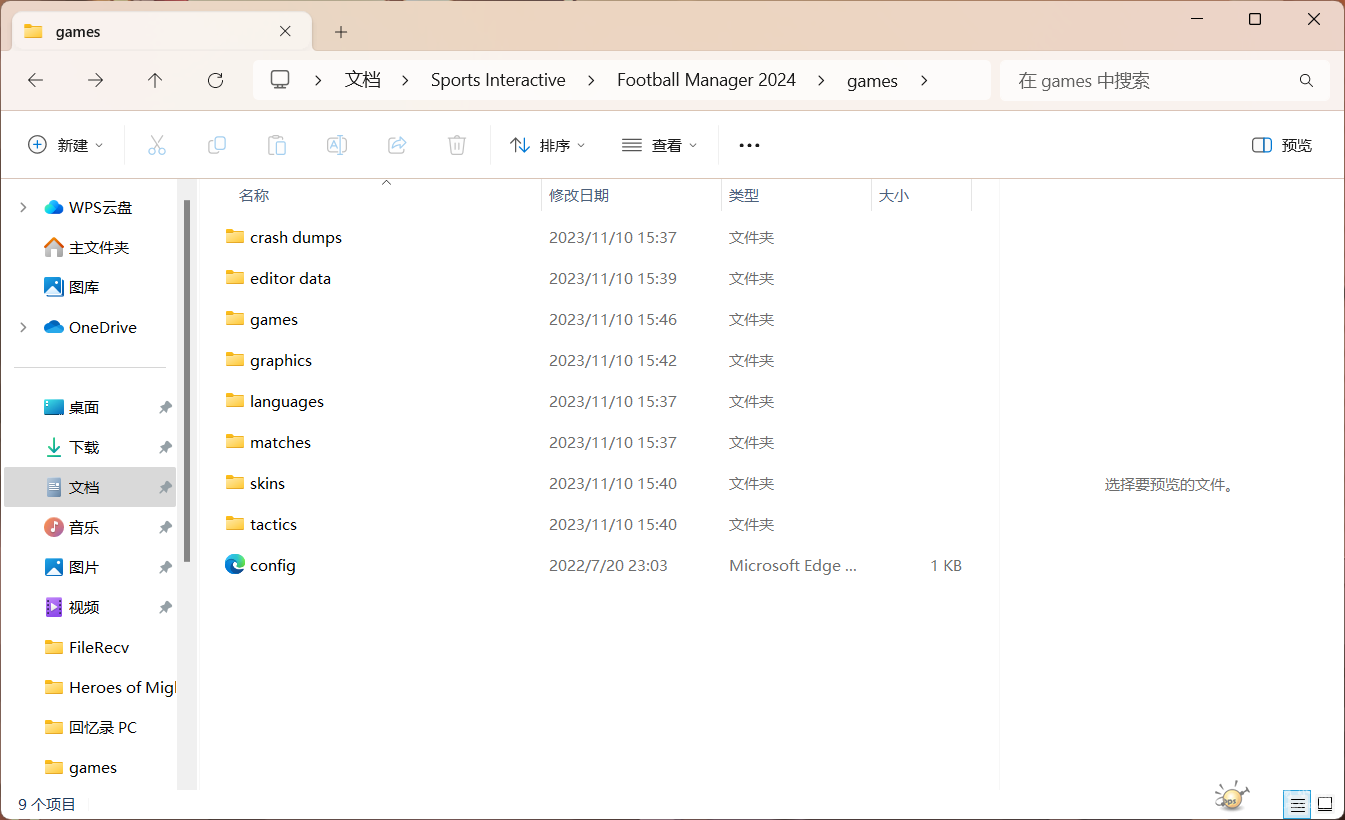Select the games folder in file list
Screen dimensions: 1345x820
274,319
